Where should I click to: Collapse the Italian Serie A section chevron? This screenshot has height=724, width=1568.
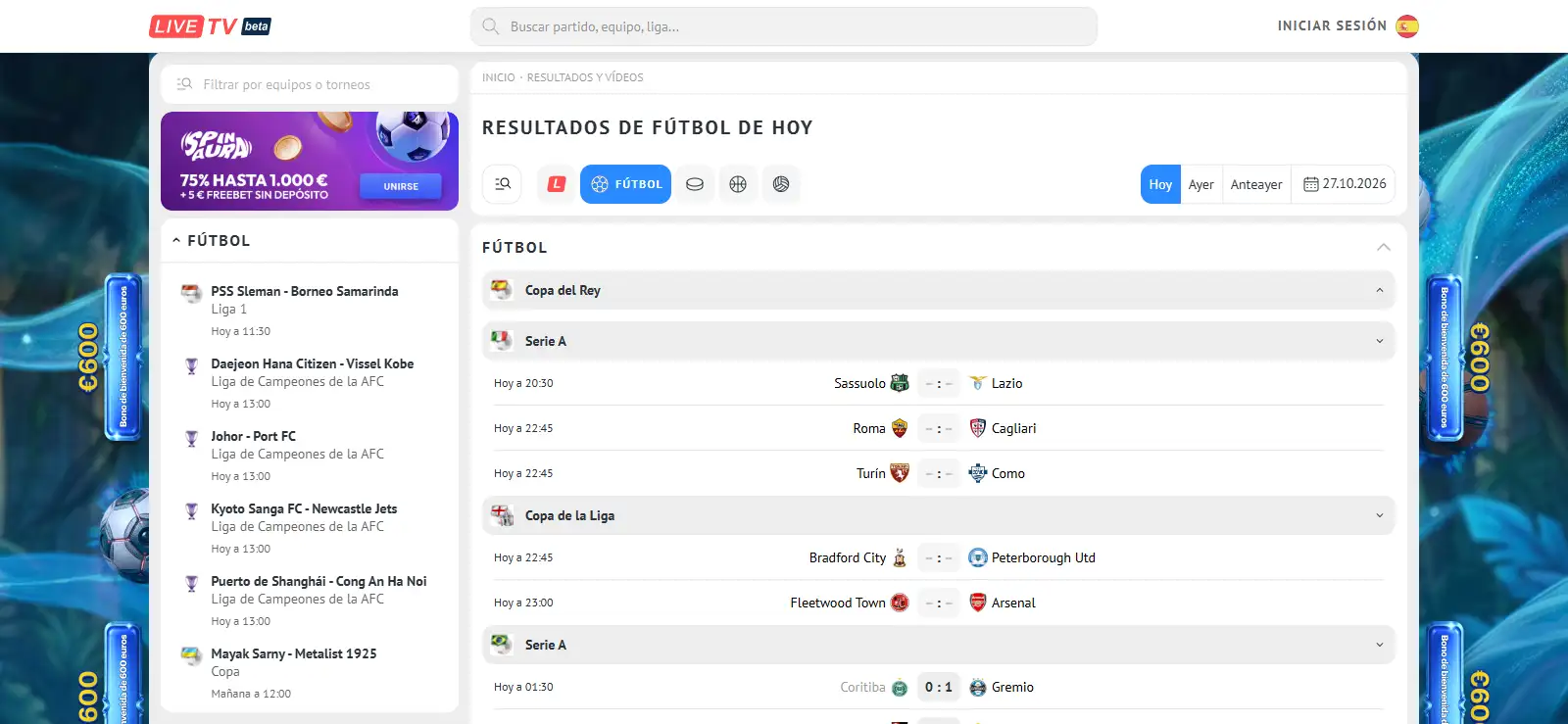(1380, 341)
